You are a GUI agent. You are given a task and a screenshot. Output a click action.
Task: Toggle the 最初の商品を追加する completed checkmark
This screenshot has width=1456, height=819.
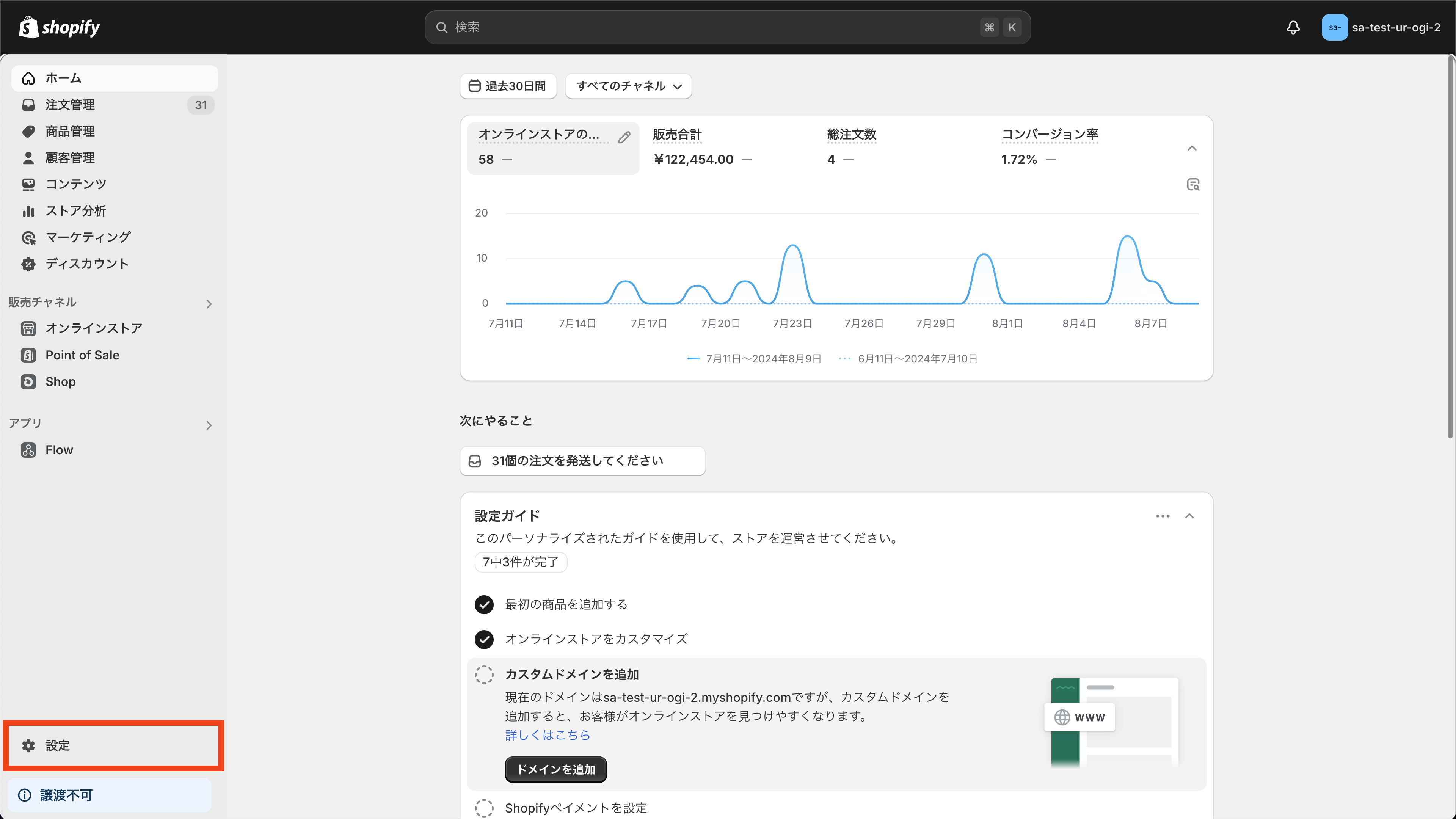click(x=484, y=605)
